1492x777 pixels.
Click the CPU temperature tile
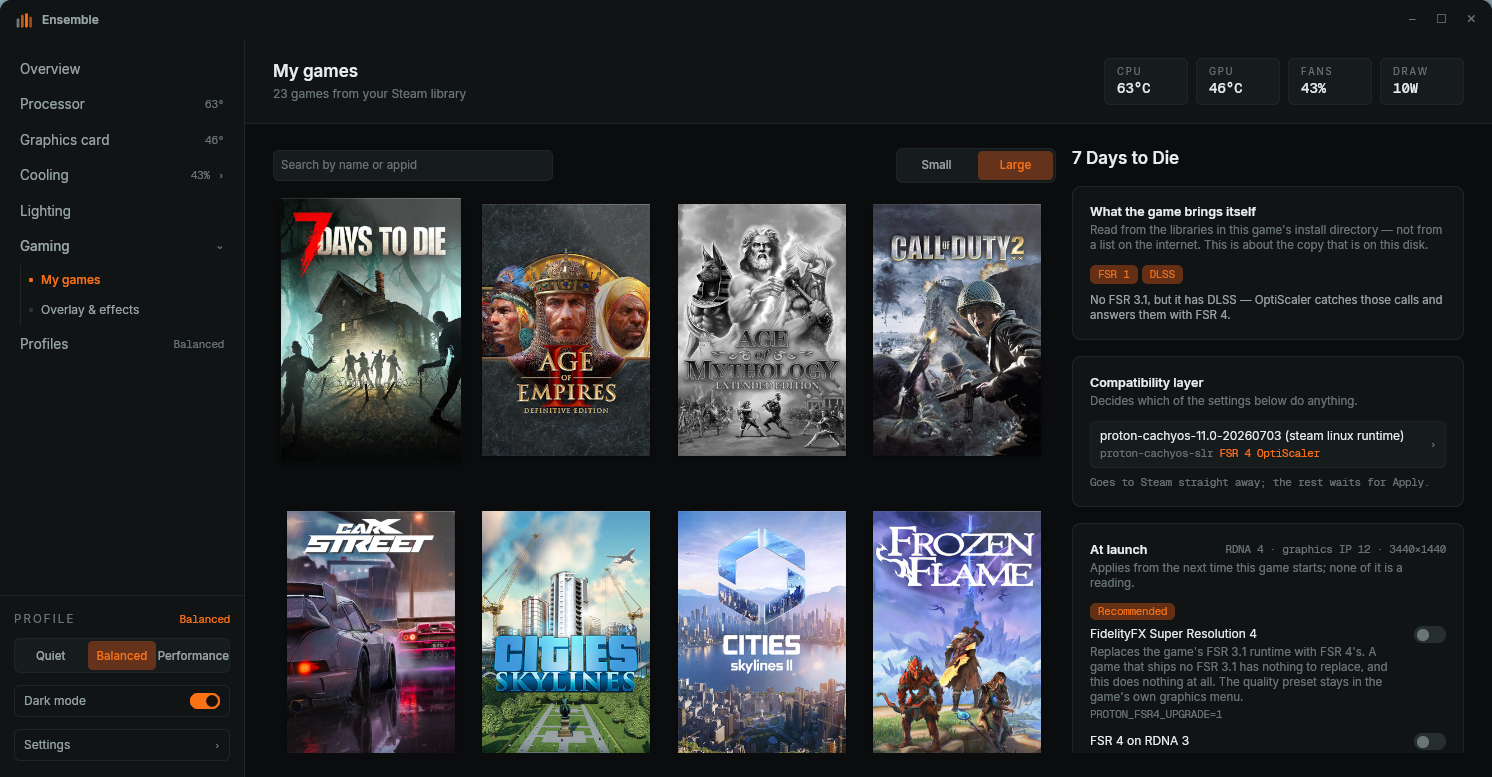tap(1146, 81)
